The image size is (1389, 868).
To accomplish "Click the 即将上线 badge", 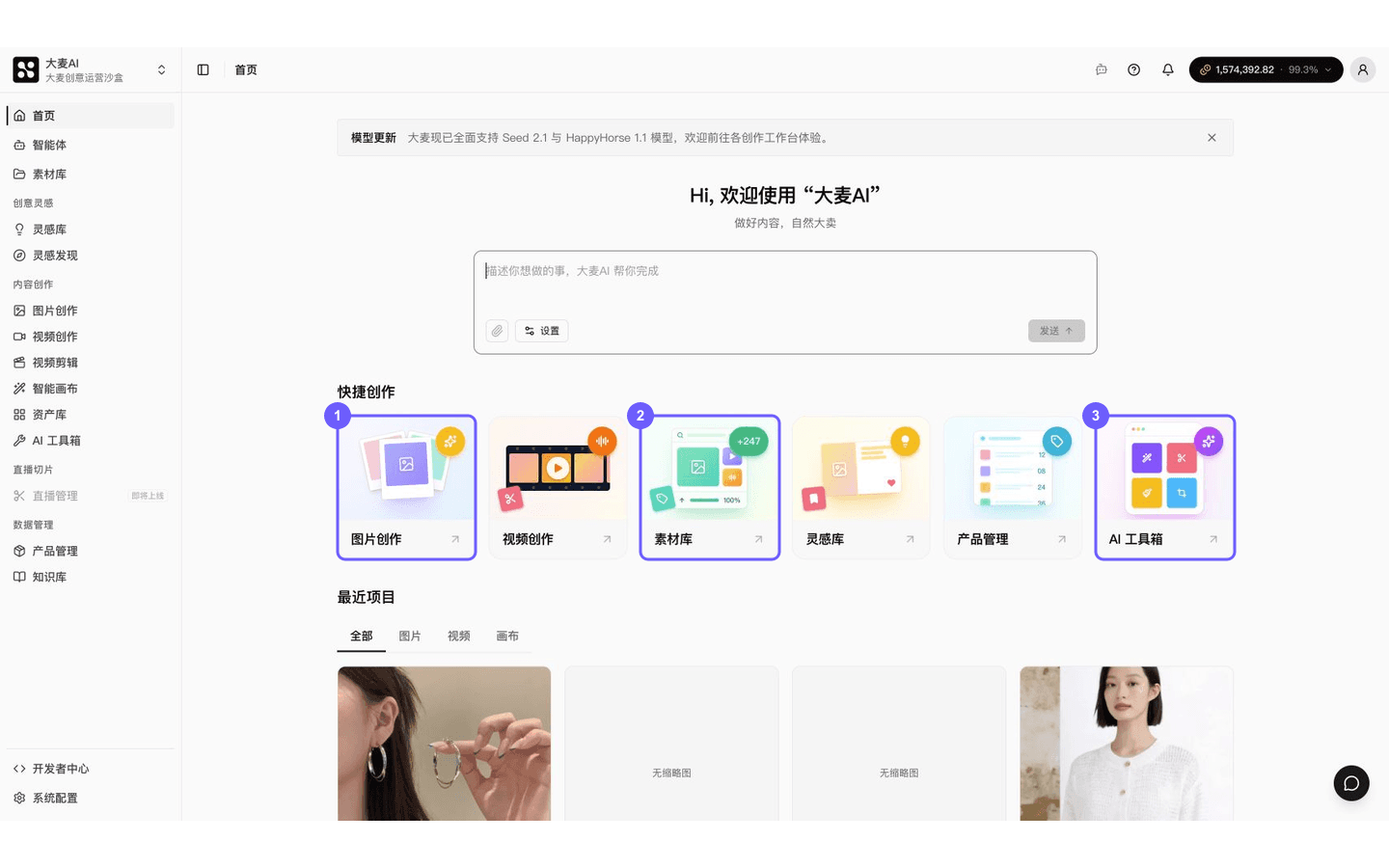I will point(148,496).
